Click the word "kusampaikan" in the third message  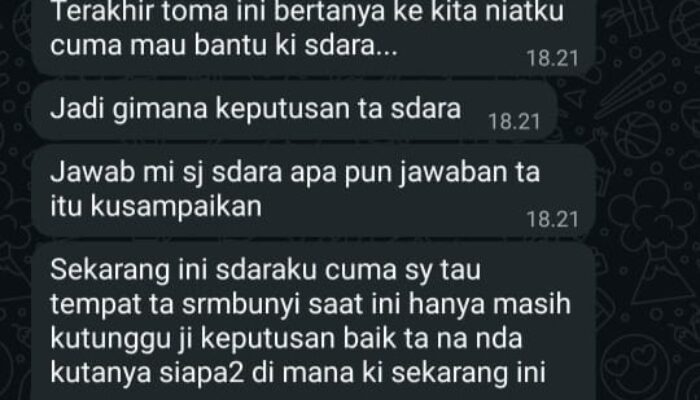176,207
